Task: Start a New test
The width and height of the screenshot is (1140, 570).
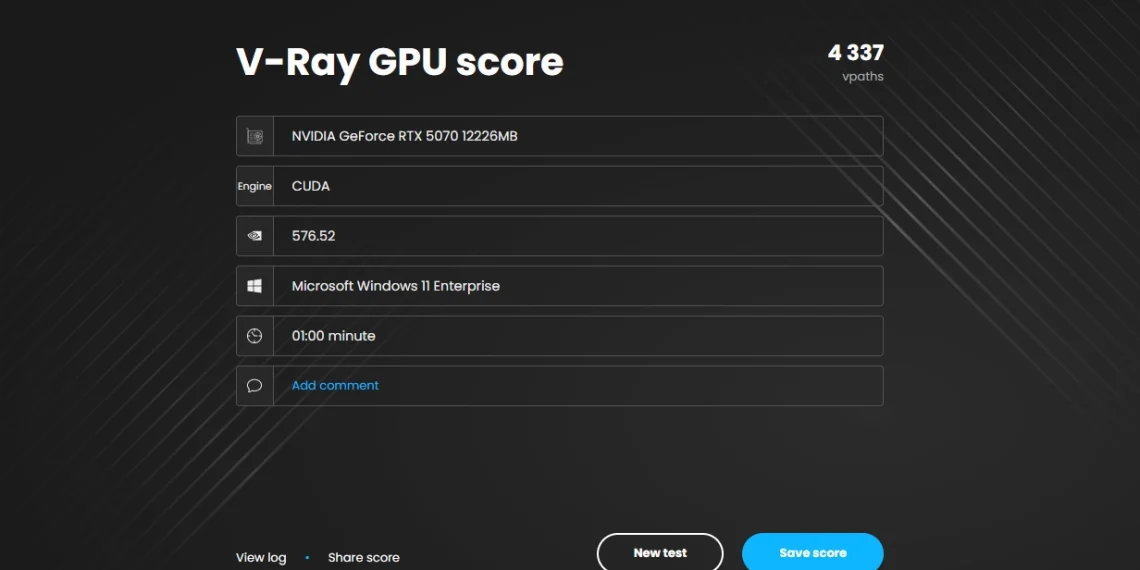Action: 660,553
